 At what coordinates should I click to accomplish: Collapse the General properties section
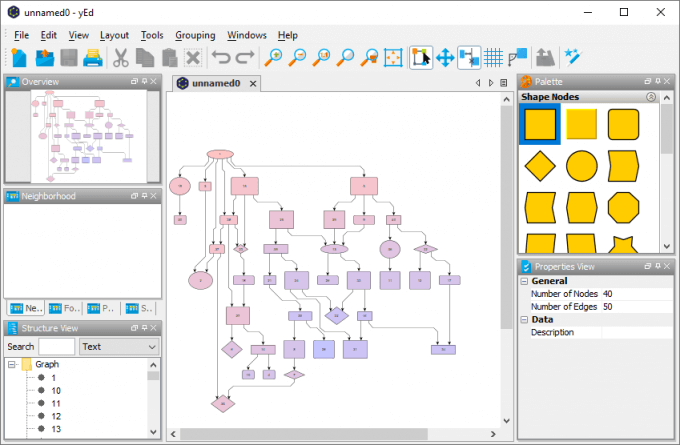click(524, 281)
